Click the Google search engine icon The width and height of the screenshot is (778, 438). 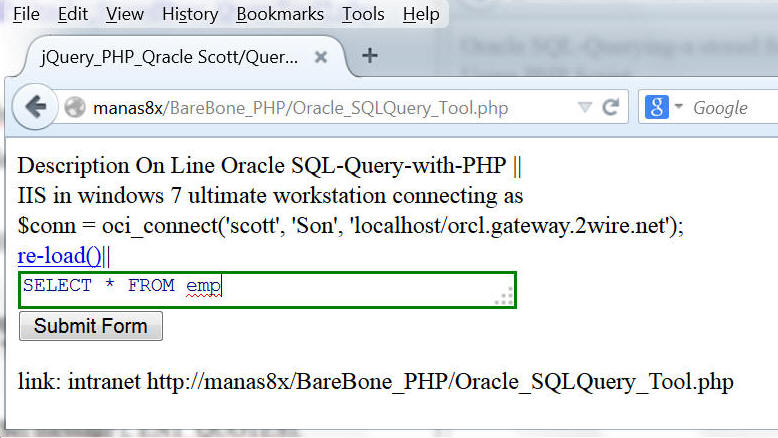[656, 107]
